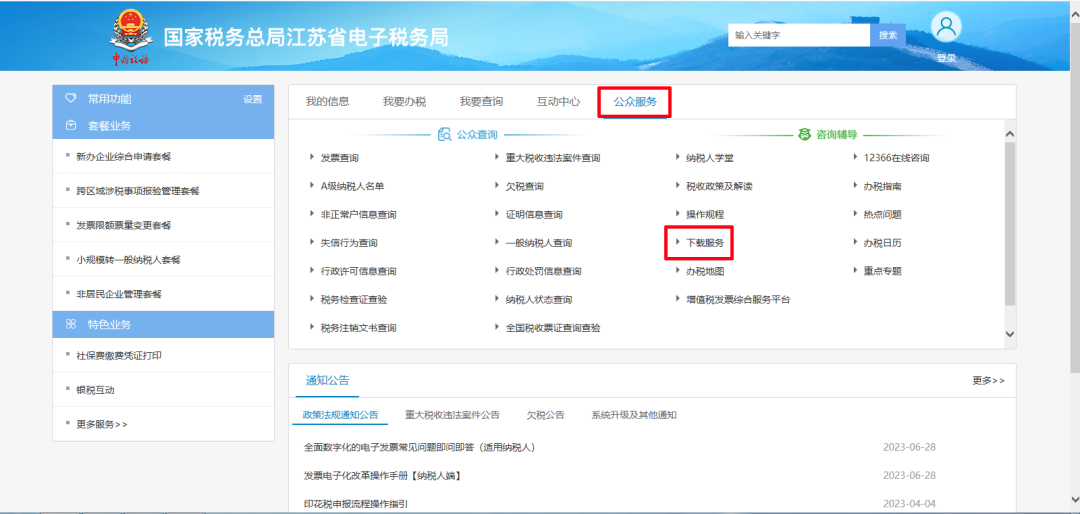Image resolution: width=1080 pixels, height=514 pixels.
Task: Switch to the 重大税收违法案件公告 tab
Action: [453, 415]
